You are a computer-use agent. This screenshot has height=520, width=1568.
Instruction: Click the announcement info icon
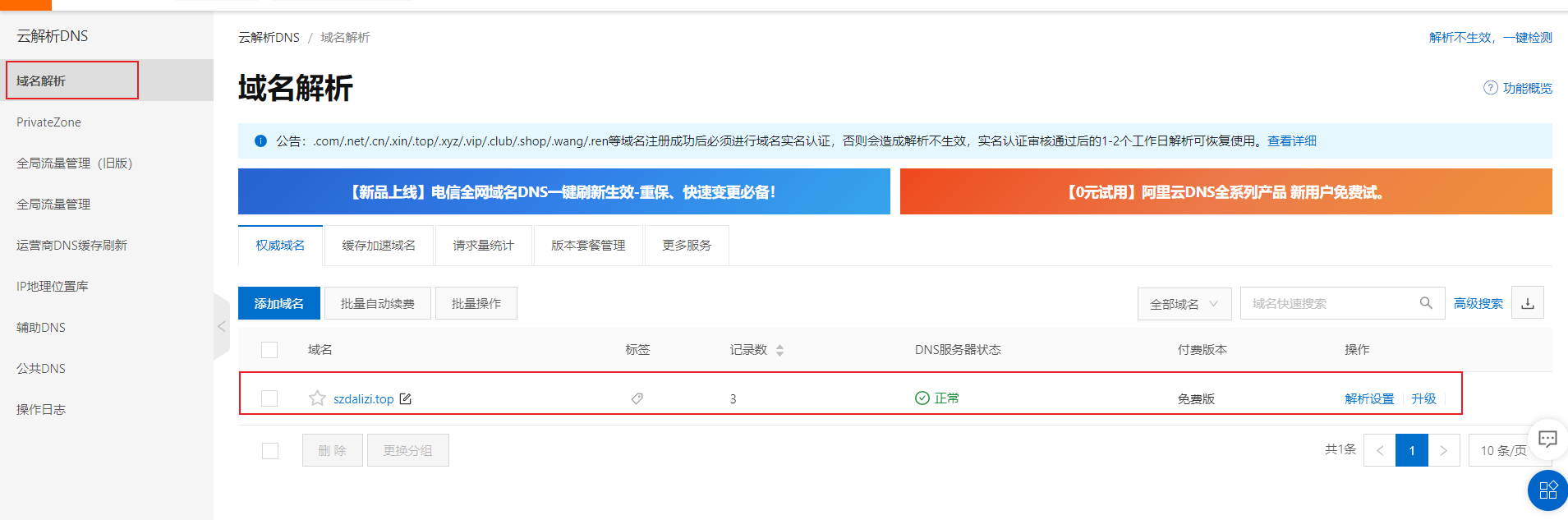(260, 140)
